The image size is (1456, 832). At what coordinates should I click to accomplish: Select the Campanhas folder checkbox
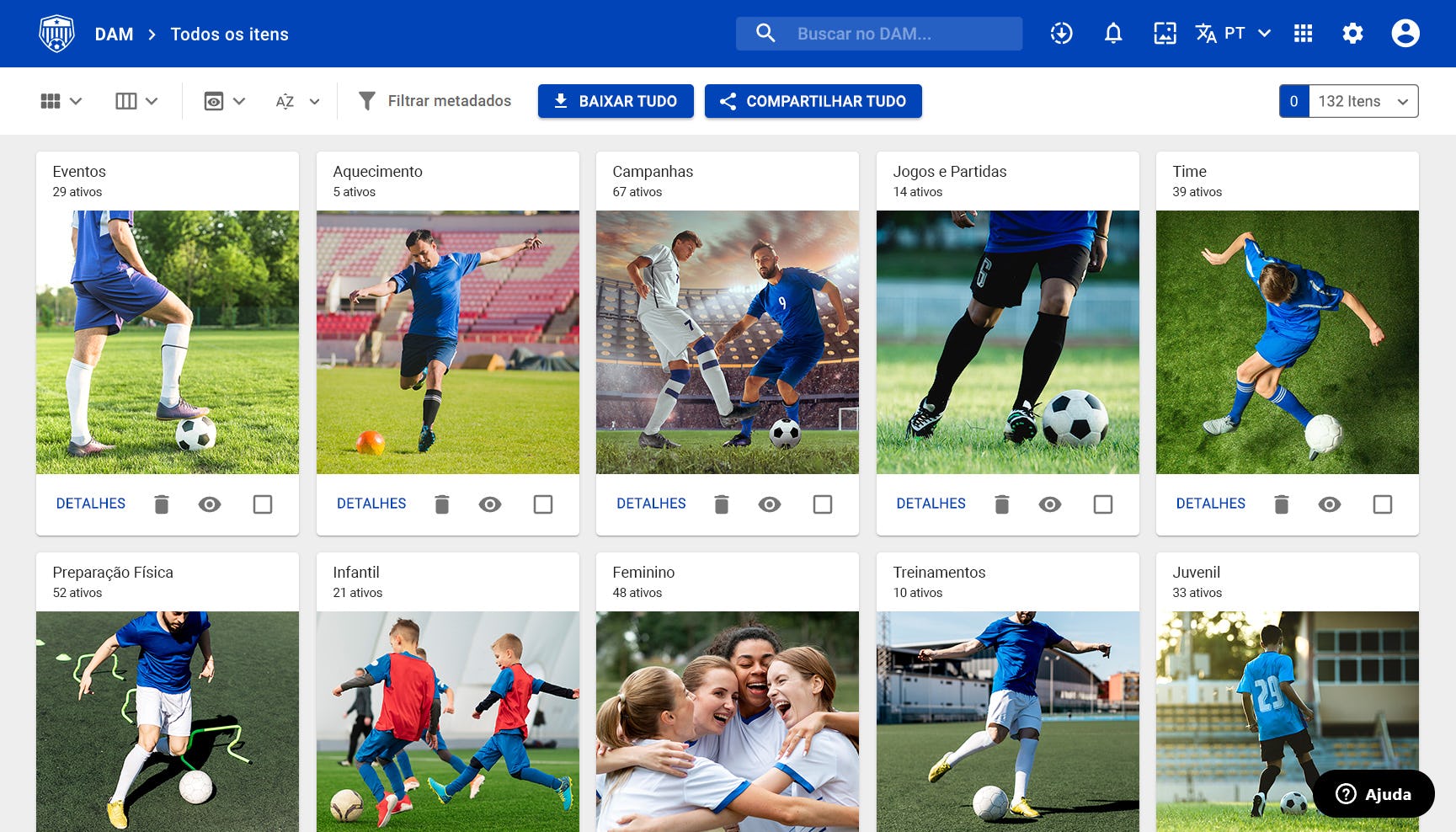coord(823,504)
